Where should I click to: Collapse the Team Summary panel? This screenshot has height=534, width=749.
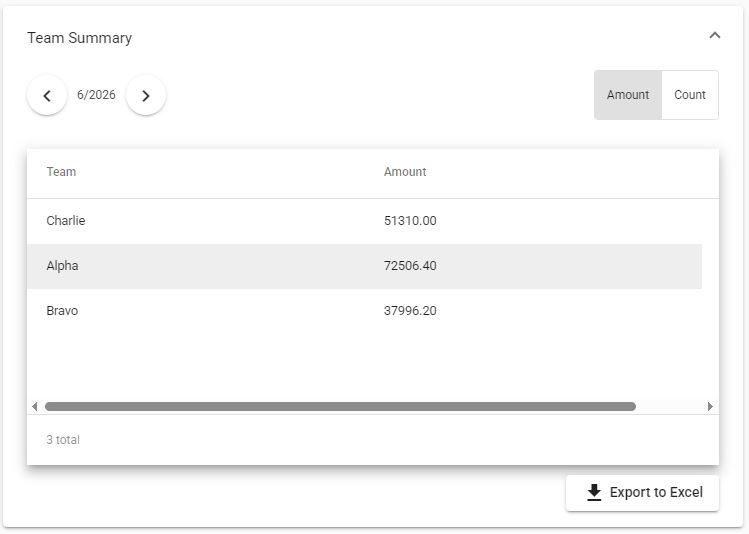[x=715, y=36]
